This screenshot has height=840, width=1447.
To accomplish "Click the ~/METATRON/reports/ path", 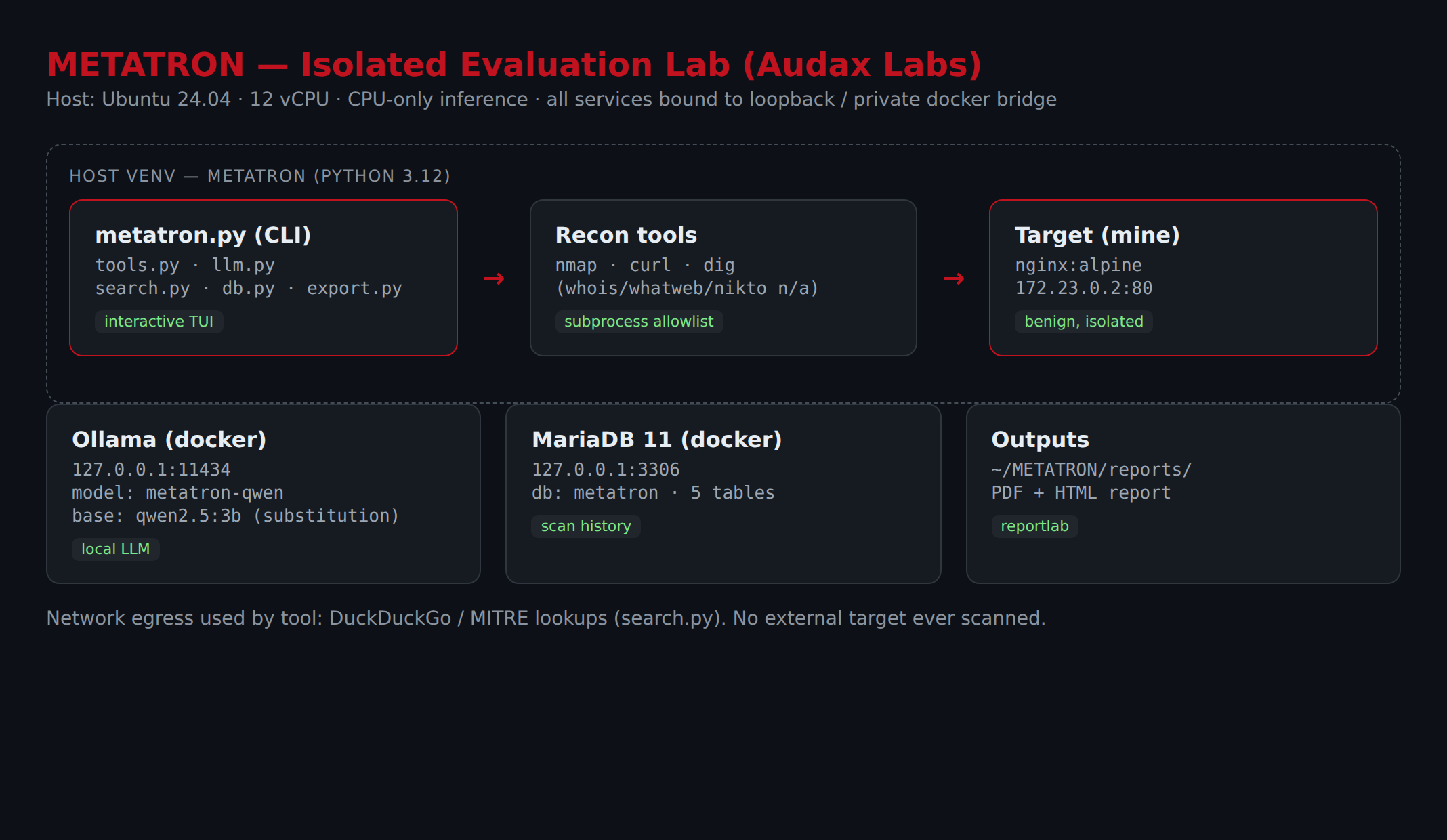I will 1091,469.
